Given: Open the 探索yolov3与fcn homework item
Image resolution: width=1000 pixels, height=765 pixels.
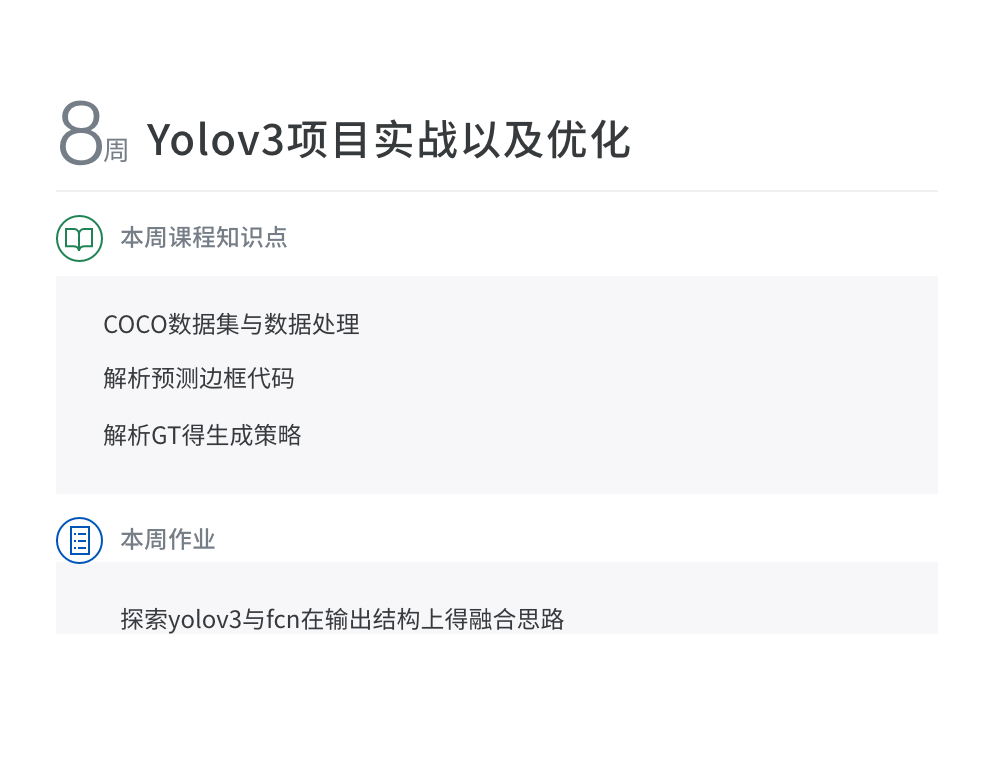Looking at the screenshot, I should click(342, 619).
